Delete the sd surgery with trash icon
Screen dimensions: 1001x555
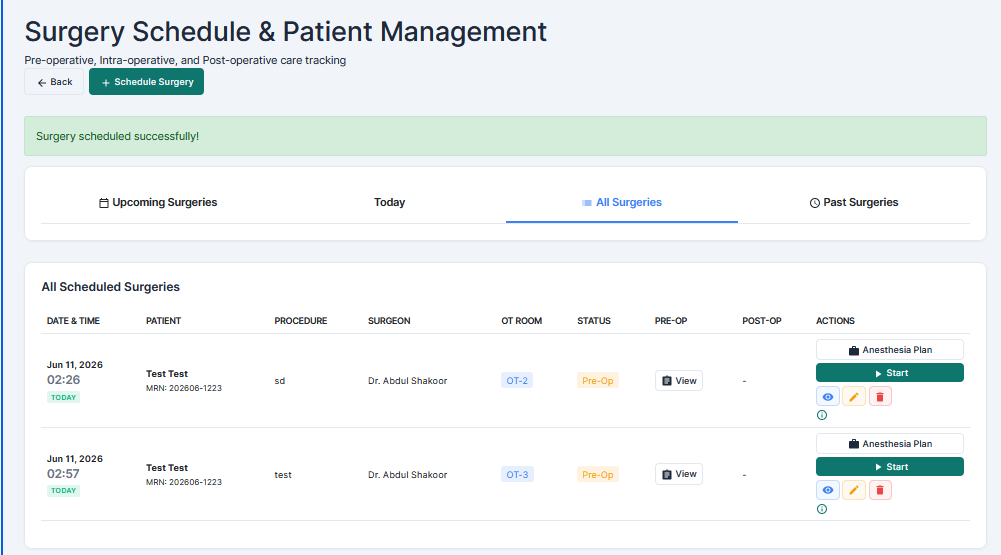[x=880, y=397]
